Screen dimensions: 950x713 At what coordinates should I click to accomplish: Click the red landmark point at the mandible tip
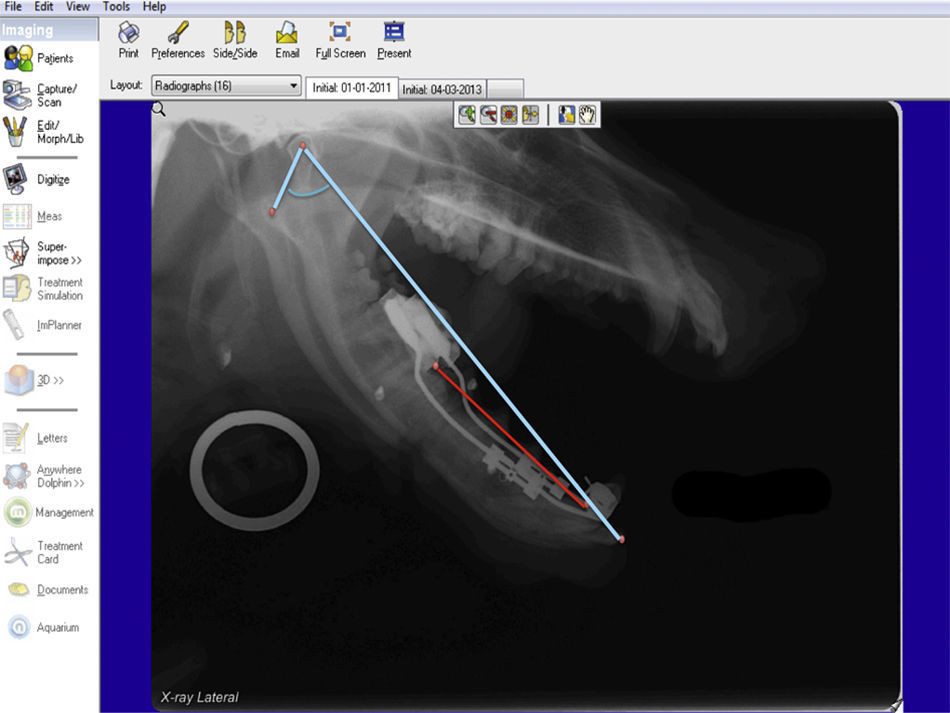tap(622, 539)
